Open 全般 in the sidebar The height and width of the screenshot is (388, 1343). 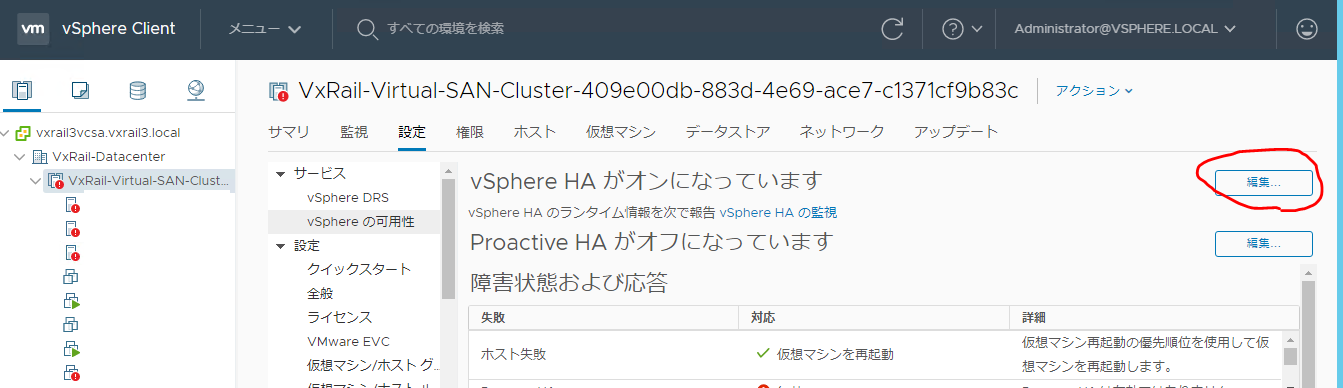pos(320,294)
